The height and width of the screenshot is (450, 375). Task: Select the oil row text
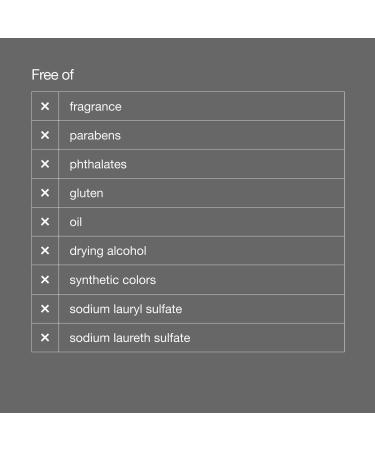tap(76, 222)
